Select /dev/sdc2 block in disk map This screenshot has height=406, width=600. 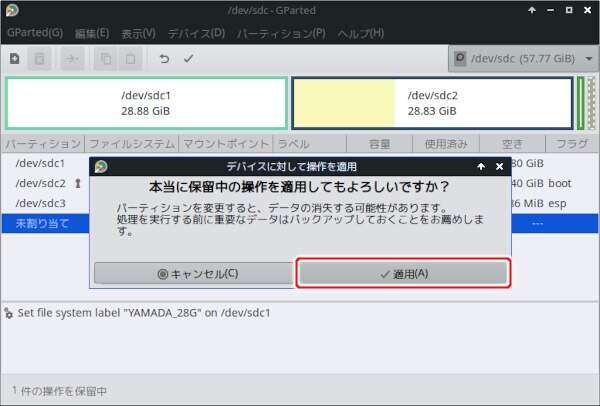[432, 103]
